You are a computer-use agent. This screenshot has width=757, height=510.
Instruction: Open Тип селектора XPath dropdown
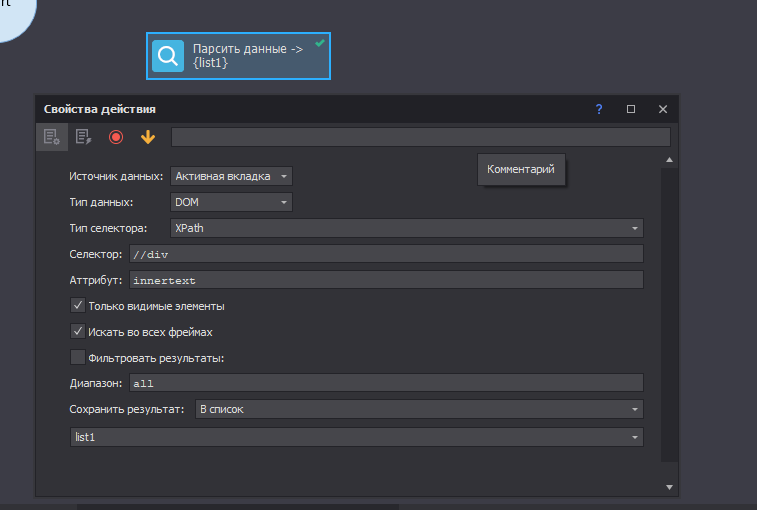pyautogui.click(x=406, y=228)
